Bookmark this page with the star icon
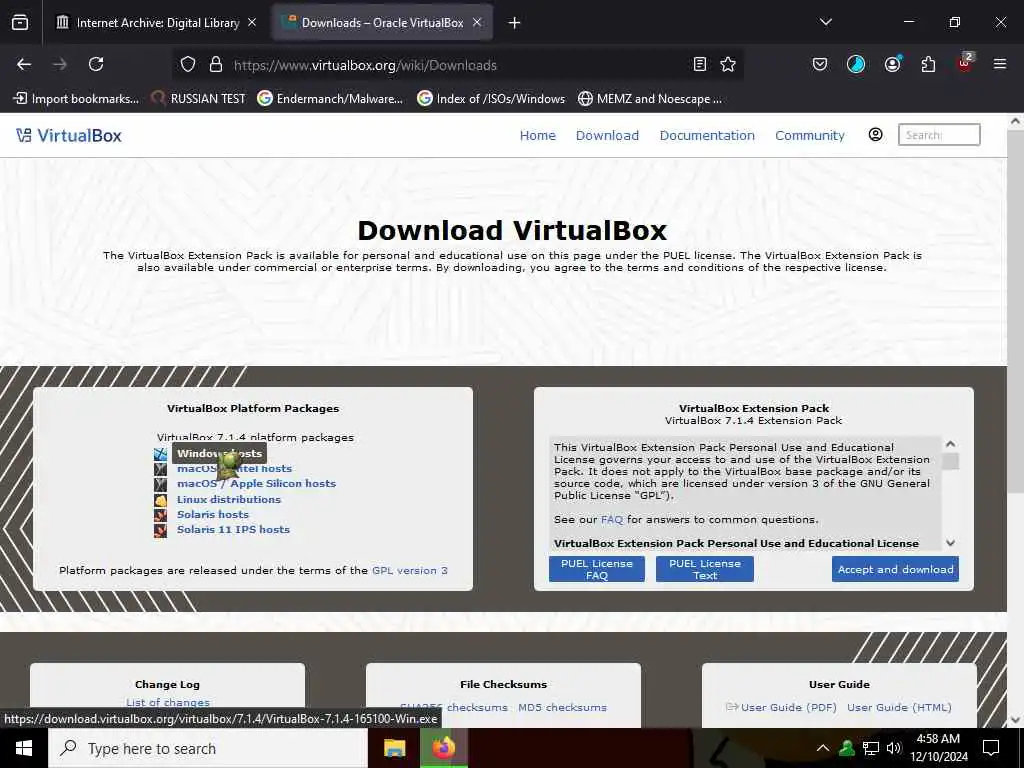Viewport: 1024px width, 768px height. [x=728, y=64]
